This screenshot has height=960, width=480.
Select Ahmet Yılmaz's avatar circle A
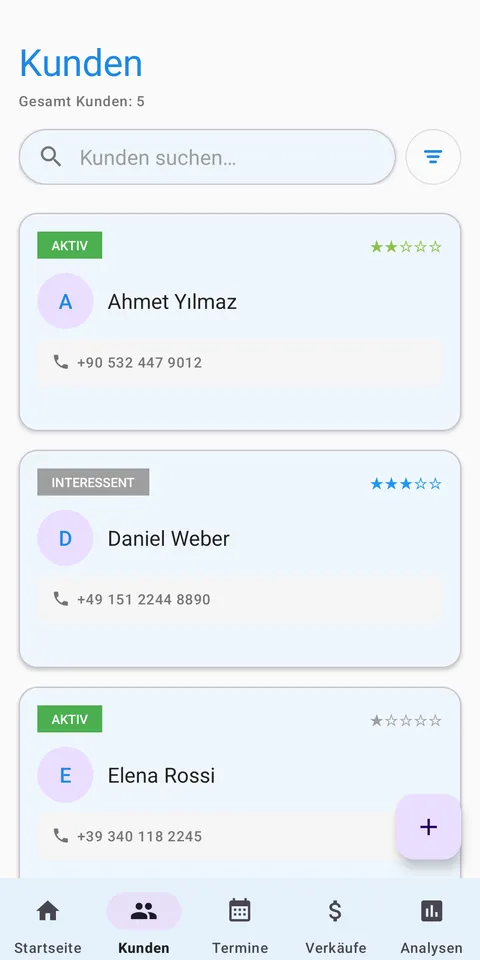coord(65,301)
